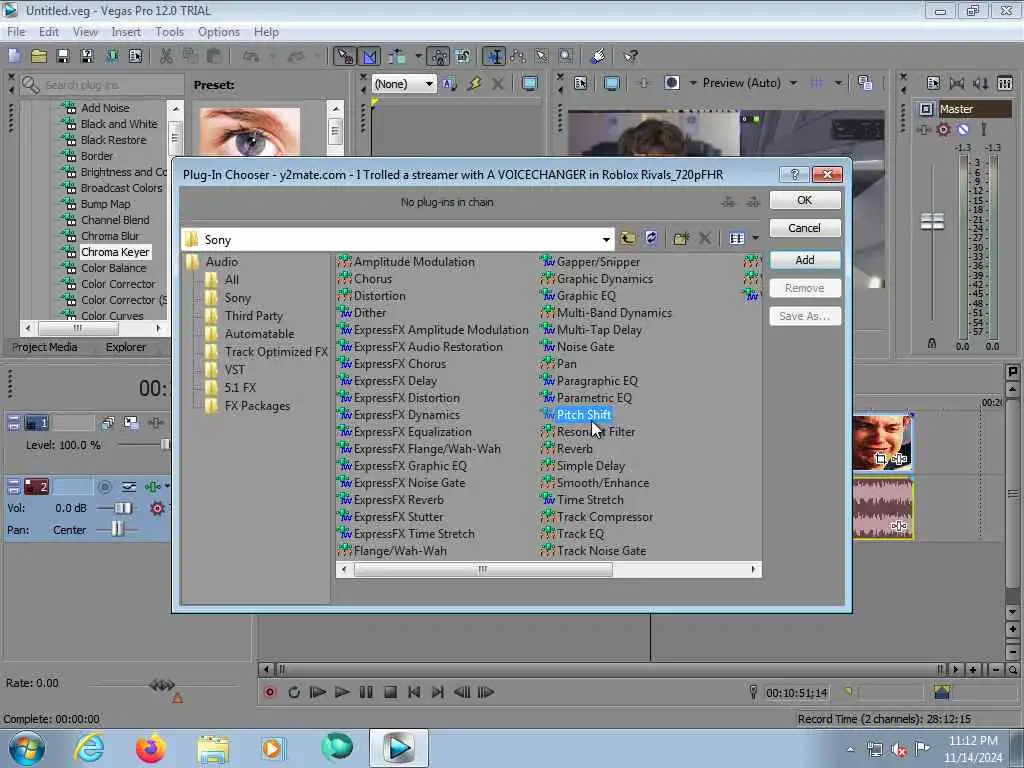Image resolution: width=1024 pixels, height=768 pixels.
Task: Click the Cut scissors icon in the toolbar
Action: 167,56
